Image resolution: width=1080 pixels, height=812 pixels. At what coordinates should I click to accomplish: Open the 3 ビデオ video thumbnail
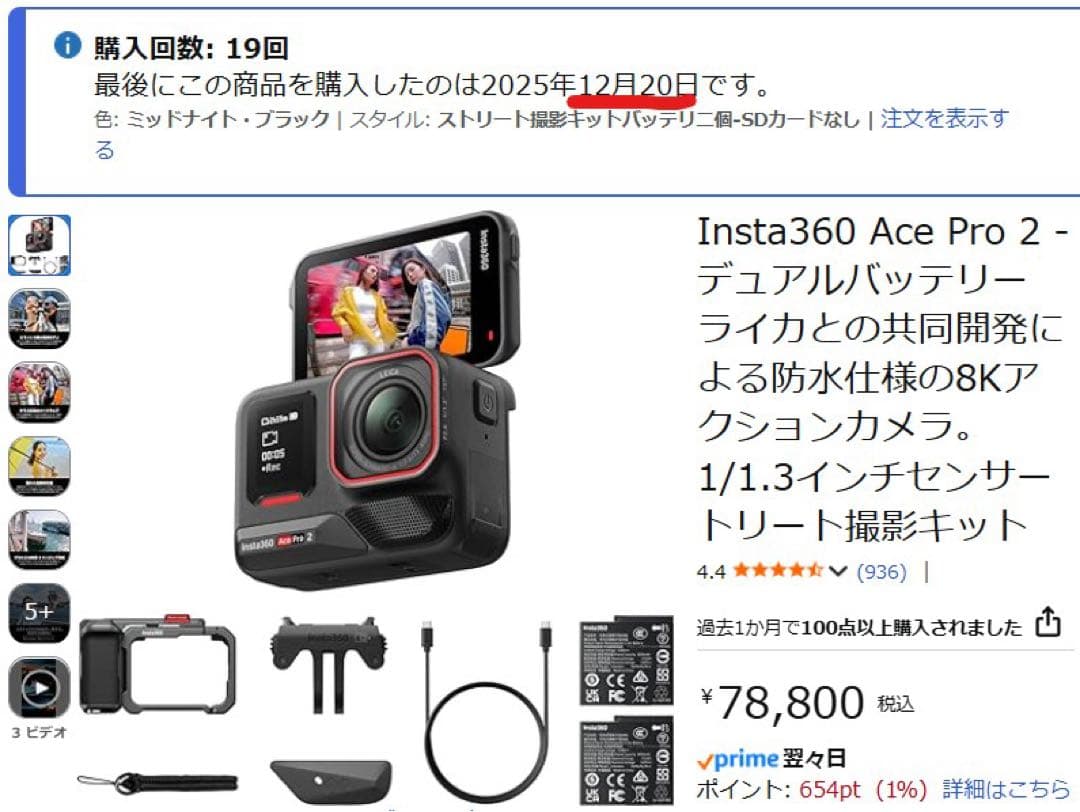(39, 687)
